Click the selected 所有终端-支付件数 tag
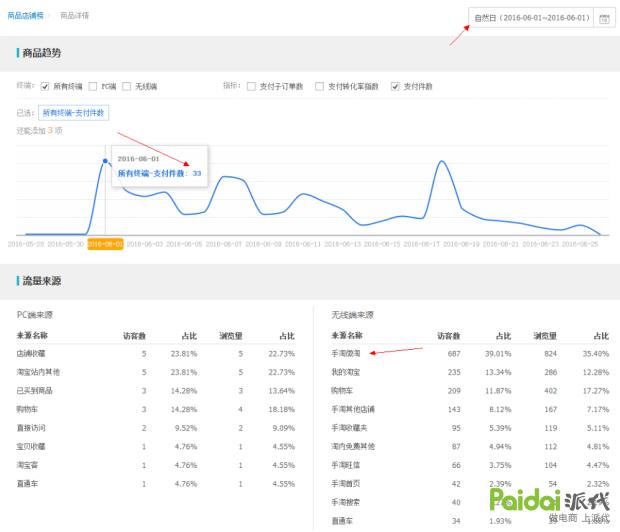Screen dimensions: 620x532 (x=74, y=113)
